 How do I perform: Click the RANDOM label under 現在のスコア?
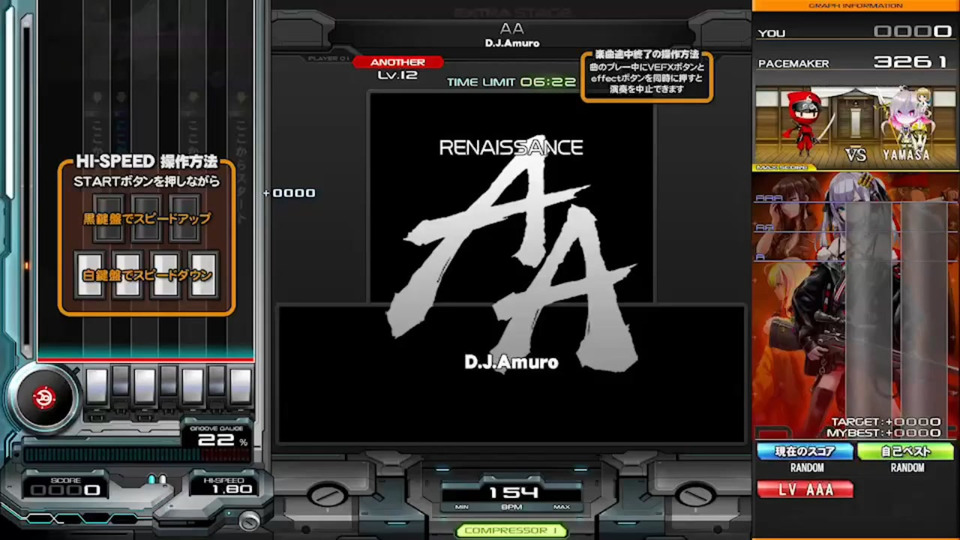point(807,468)
